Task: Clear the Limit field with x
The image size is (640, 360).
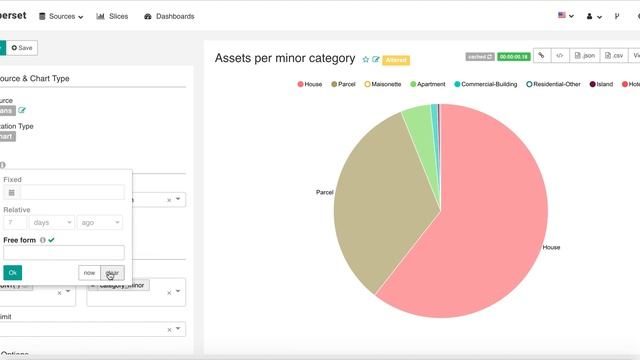Action: pyautogui.click(x=169, y=330)
